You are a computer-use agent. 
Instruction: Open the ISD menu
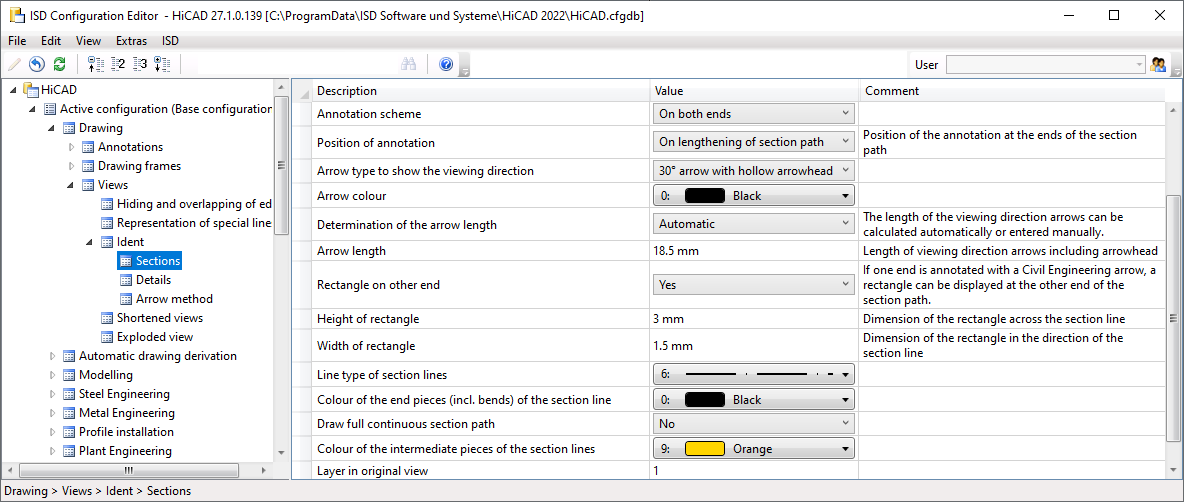coord(171,41)
